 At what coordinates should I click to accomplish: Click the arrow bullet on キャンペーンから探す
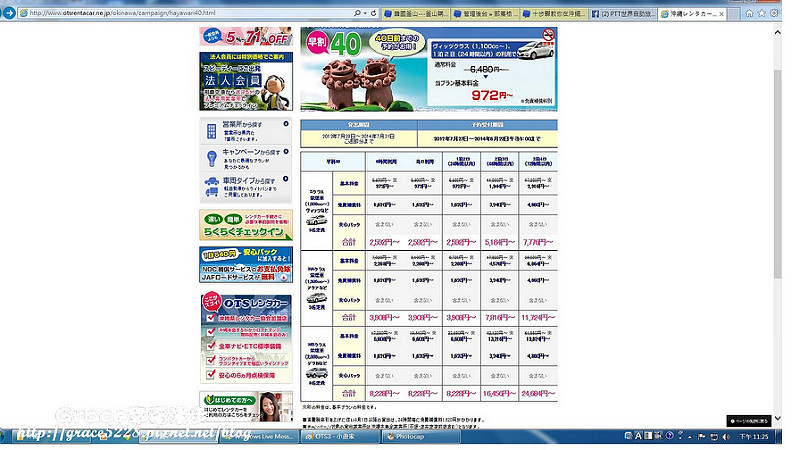pos(286,152)
